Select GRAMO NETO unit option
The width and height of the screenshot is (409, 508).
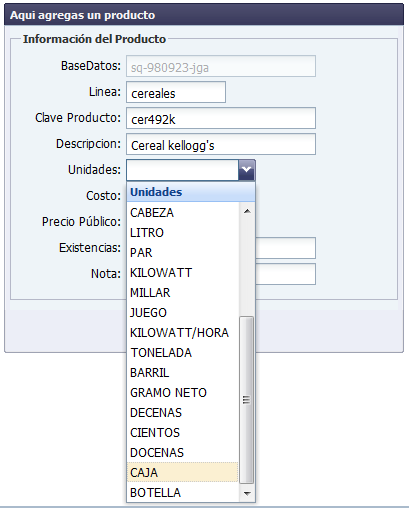(182, 392)
